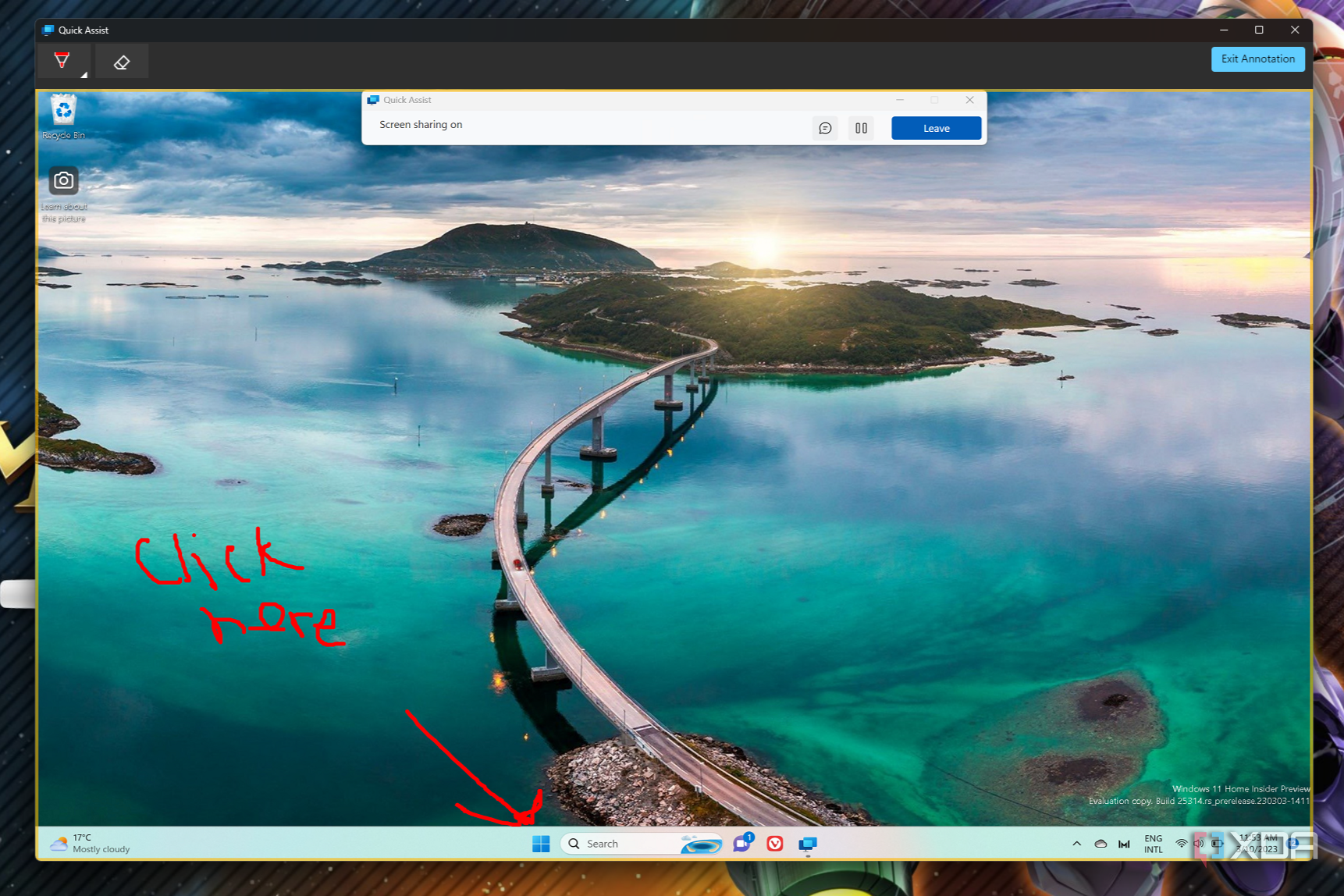This screenshot has height=896, width=1344.
Task: Open the volume settings in the system tray
Action: 1199,844
